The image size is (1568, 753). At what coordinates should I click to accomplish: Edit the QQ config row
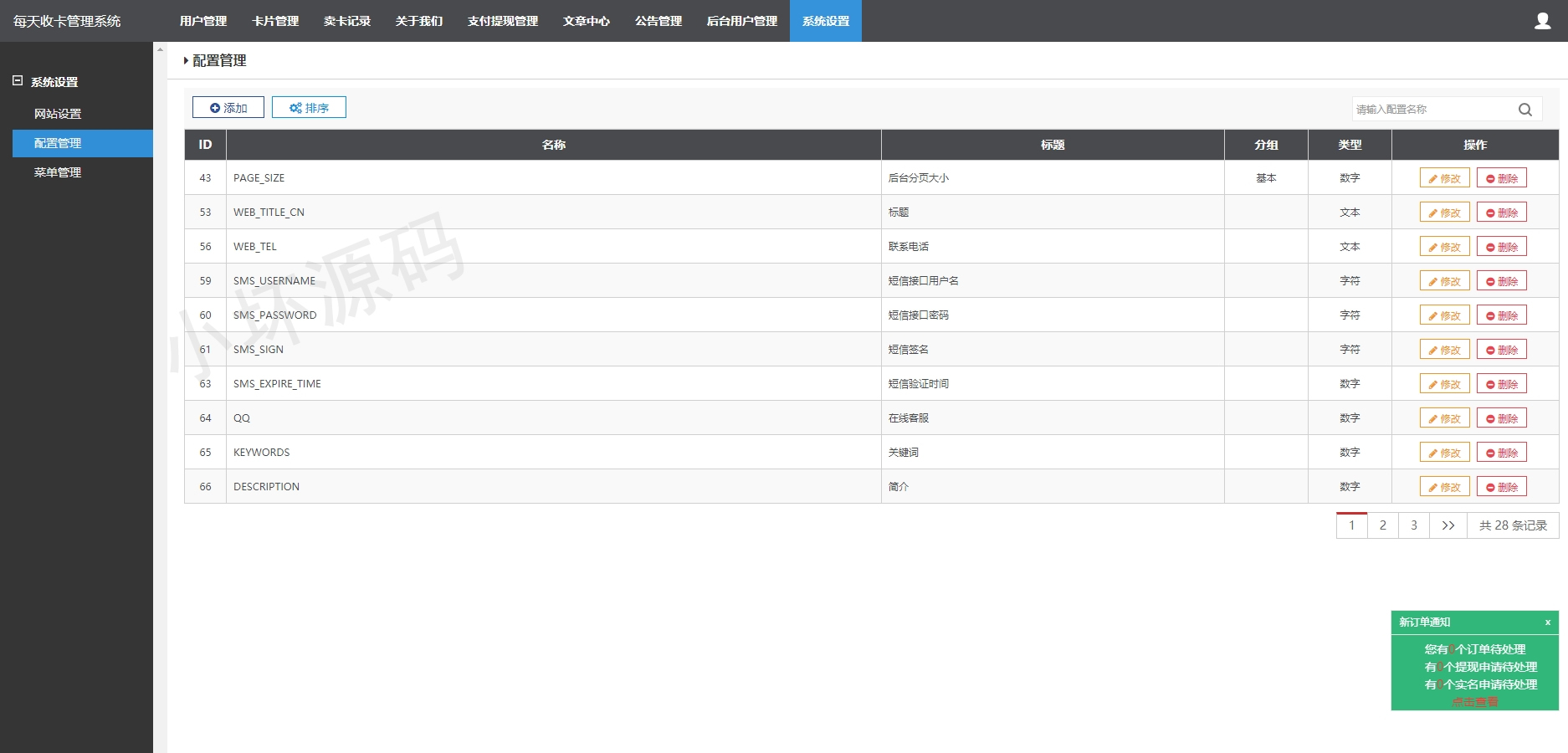click(1445, 418)
